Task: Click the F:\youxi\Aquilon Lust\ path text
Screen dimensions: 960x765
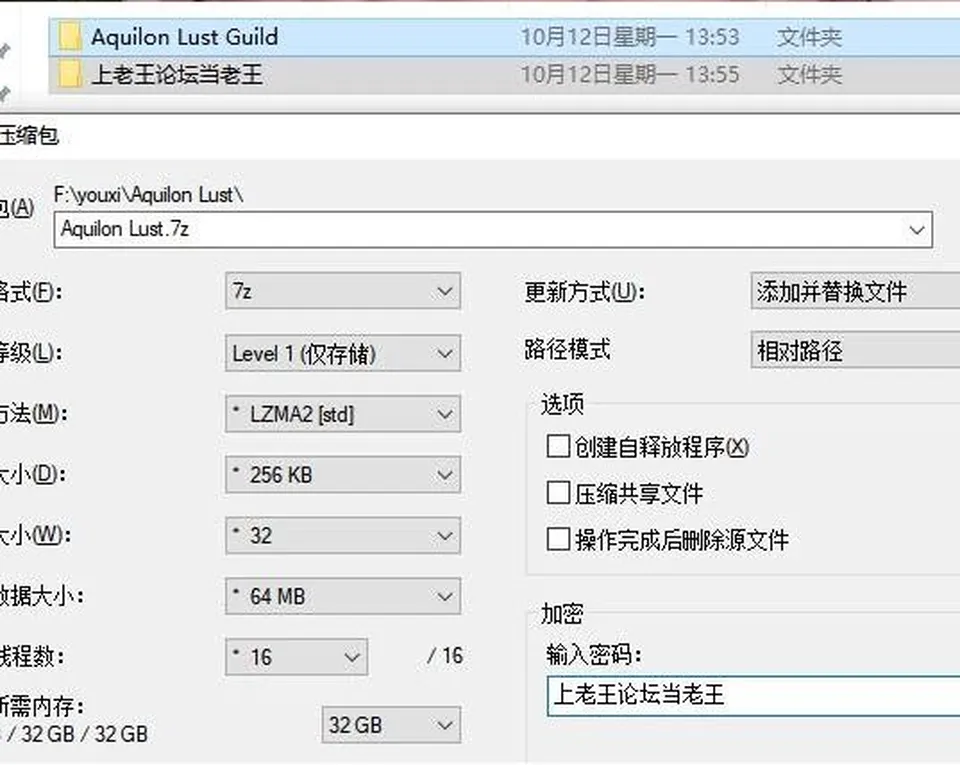Action: point(149,195)
